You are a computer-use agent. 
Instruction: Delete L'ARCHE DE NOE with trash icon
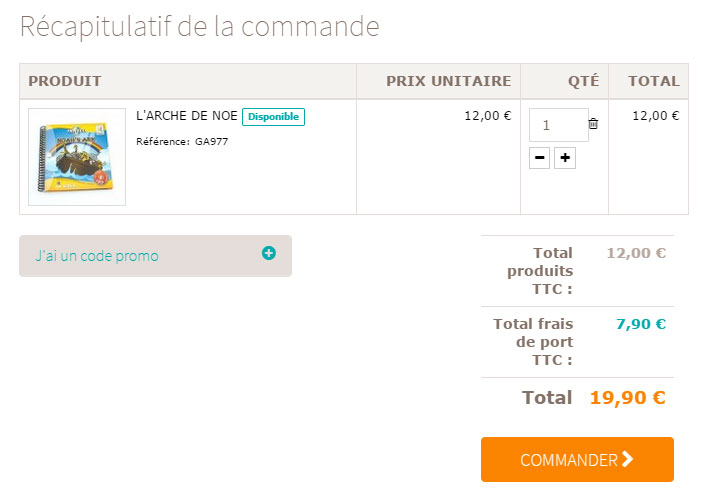coord(593,123)
